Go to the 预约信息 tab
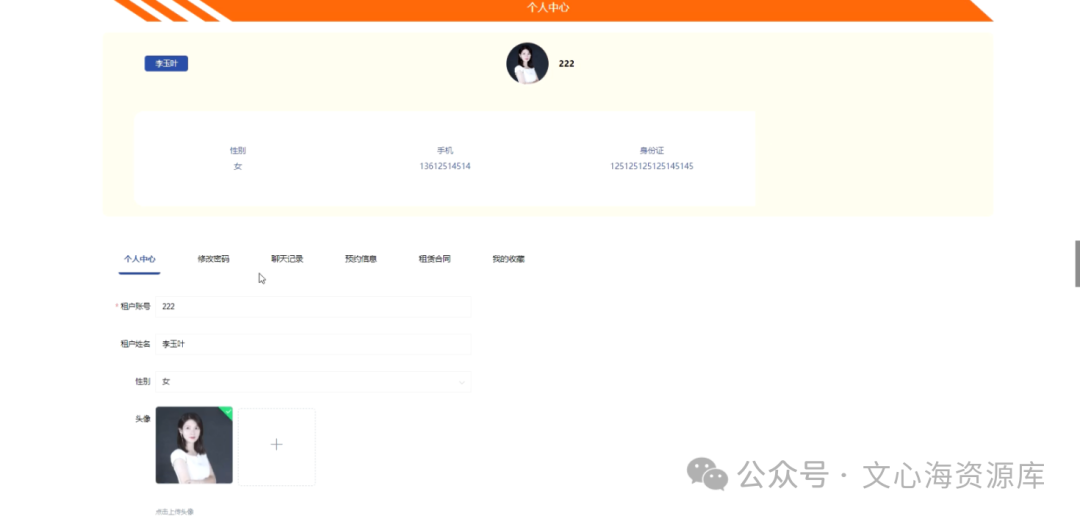 point(361,260)
